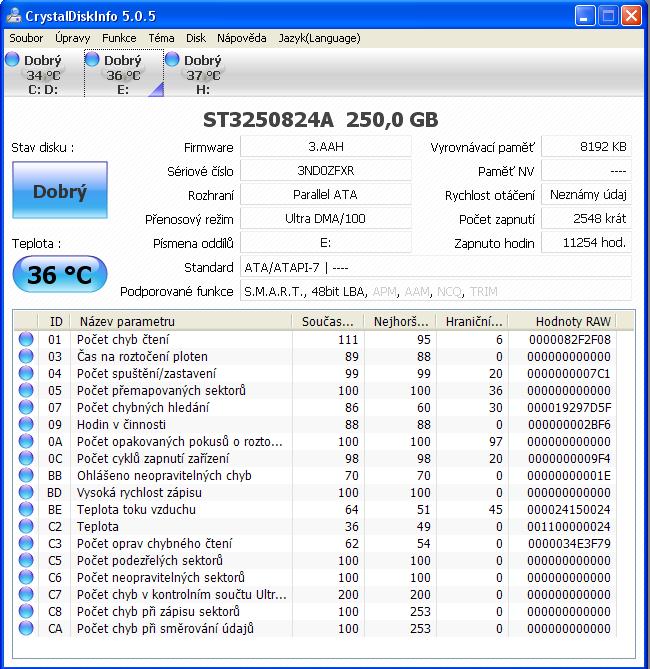Select the raw value 001100000024

click(568, 526)
